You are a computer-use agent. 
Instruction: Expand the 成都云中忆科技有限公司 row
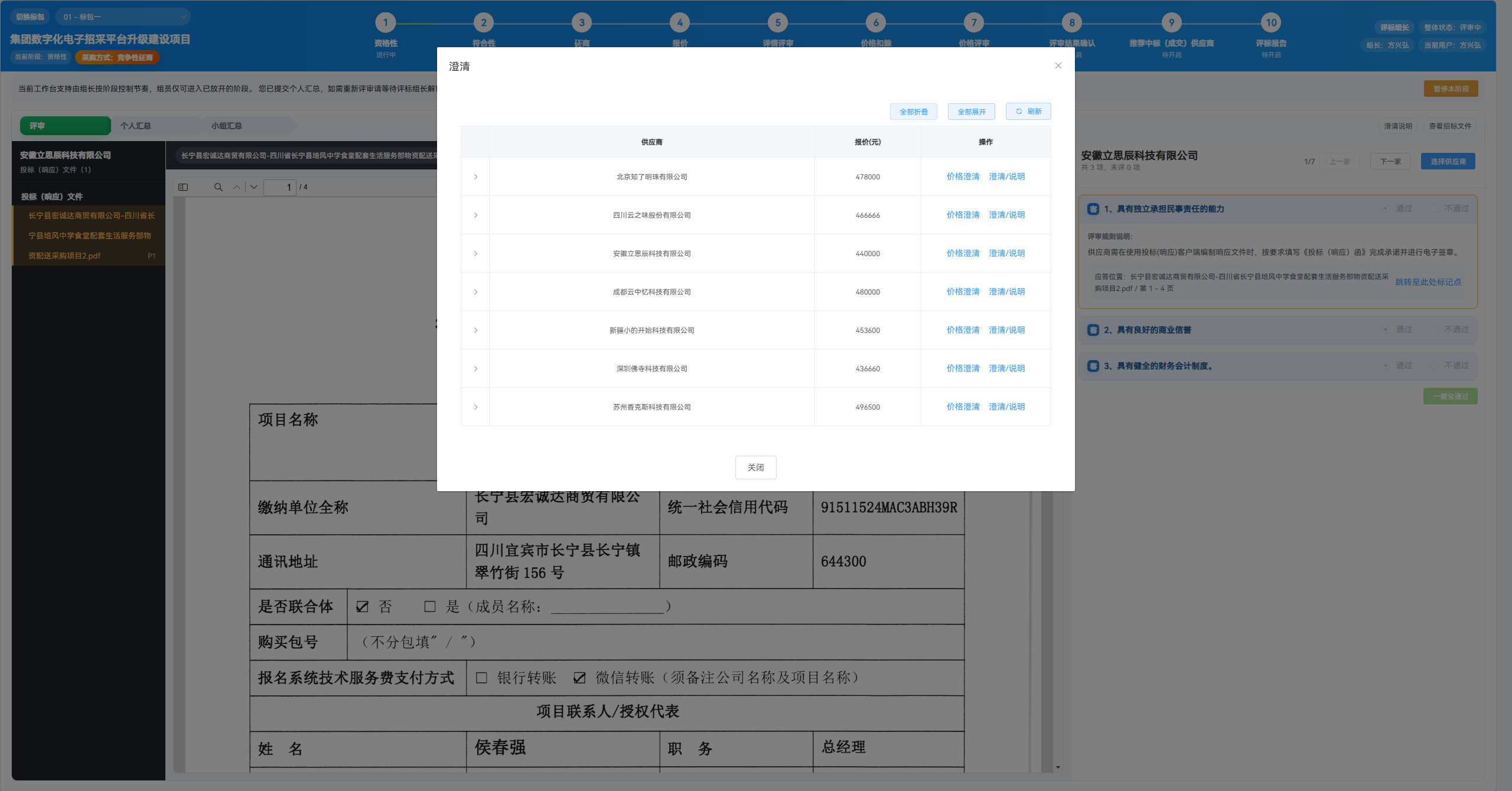475,292
